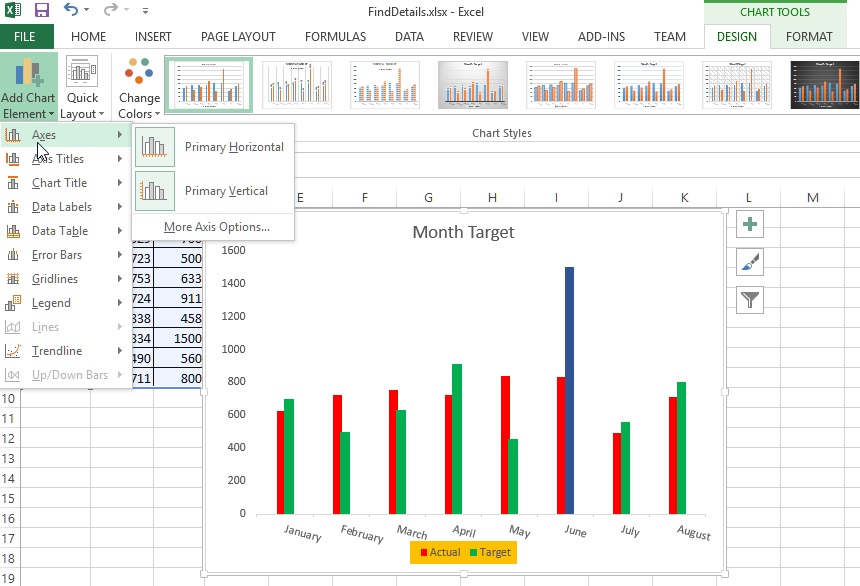Expand the Axis Titles submenu arrow
Viewport: 860px width, 586px height.
[x=120, y=159]
